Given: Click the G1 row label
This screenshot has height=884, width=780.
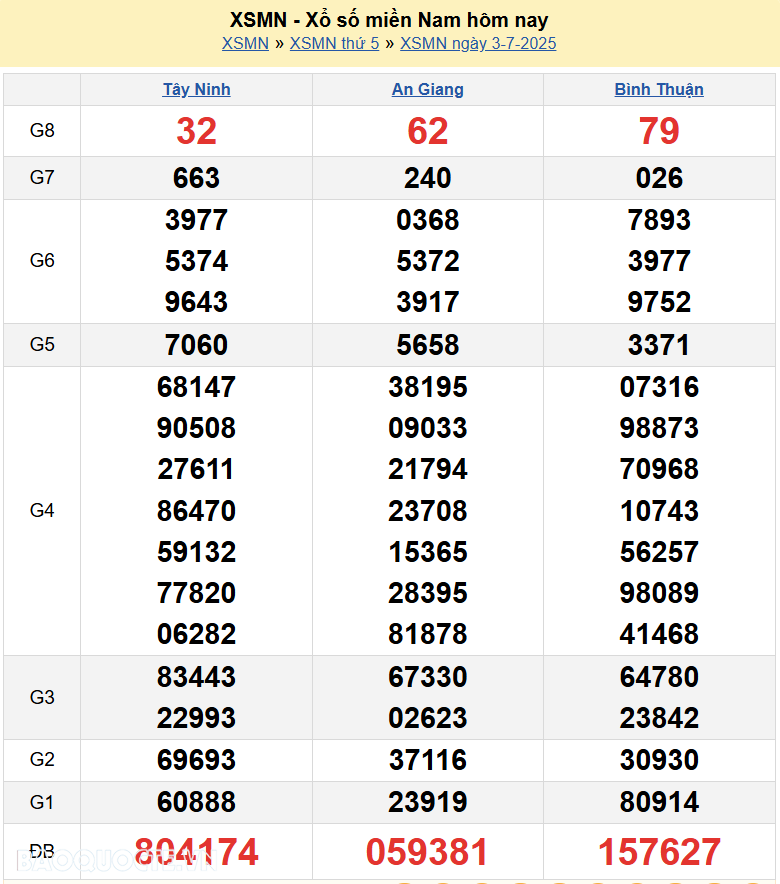Looking at the screenshot, I should point(42,802).
